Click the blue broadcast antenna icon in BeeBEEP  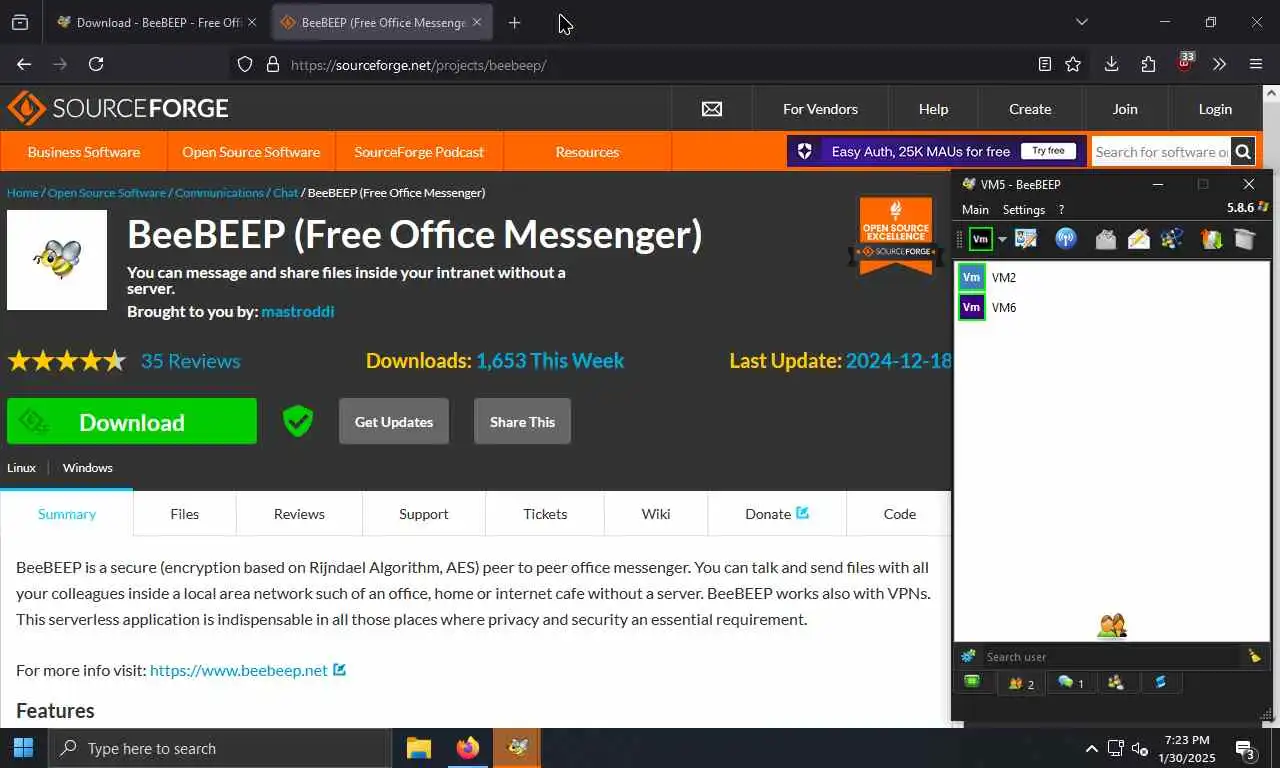pyautogui.click(x=1066, y=239)
